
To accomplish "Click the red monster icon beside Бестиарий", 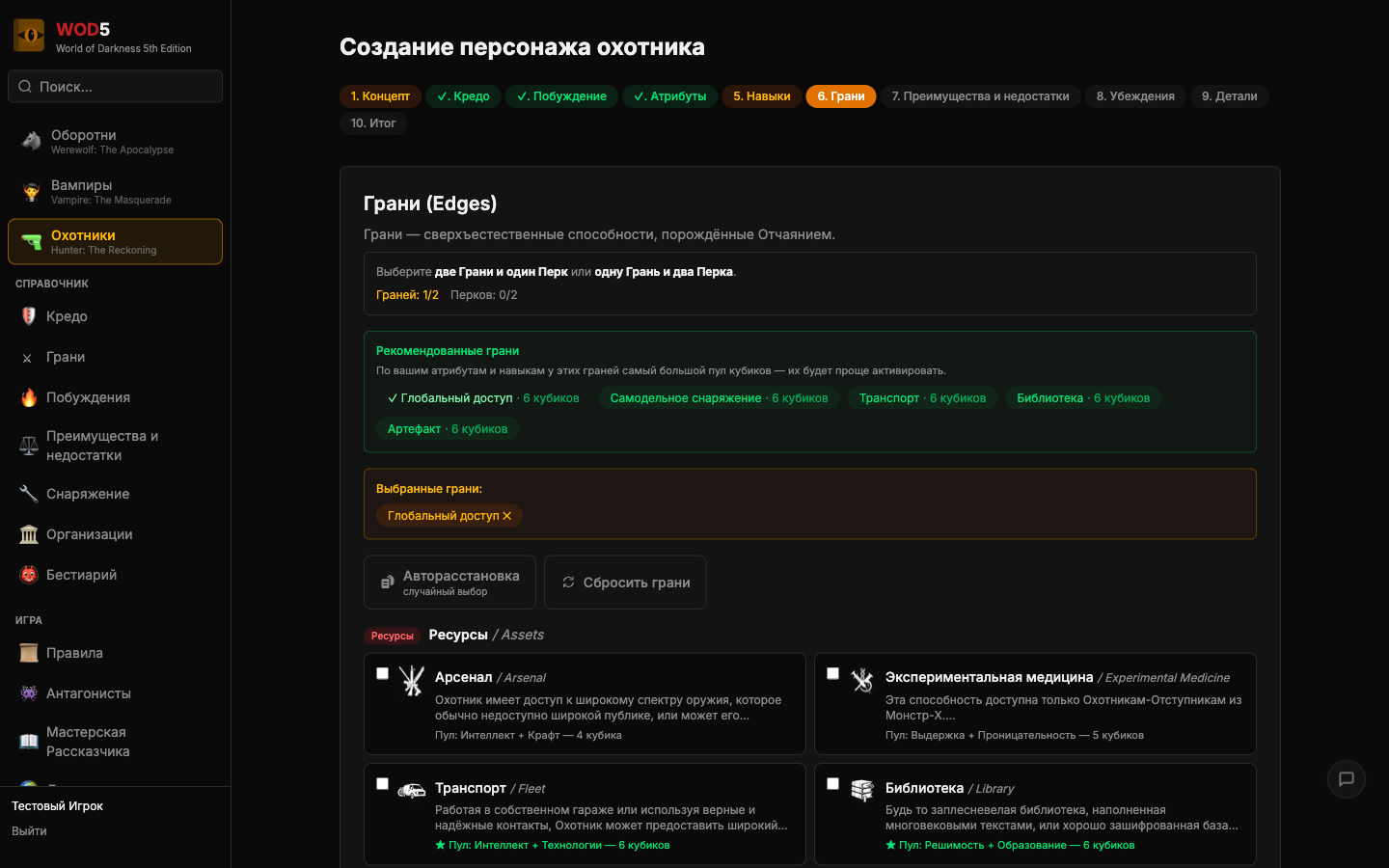I will pyautogui.click(x=29, y=575).
